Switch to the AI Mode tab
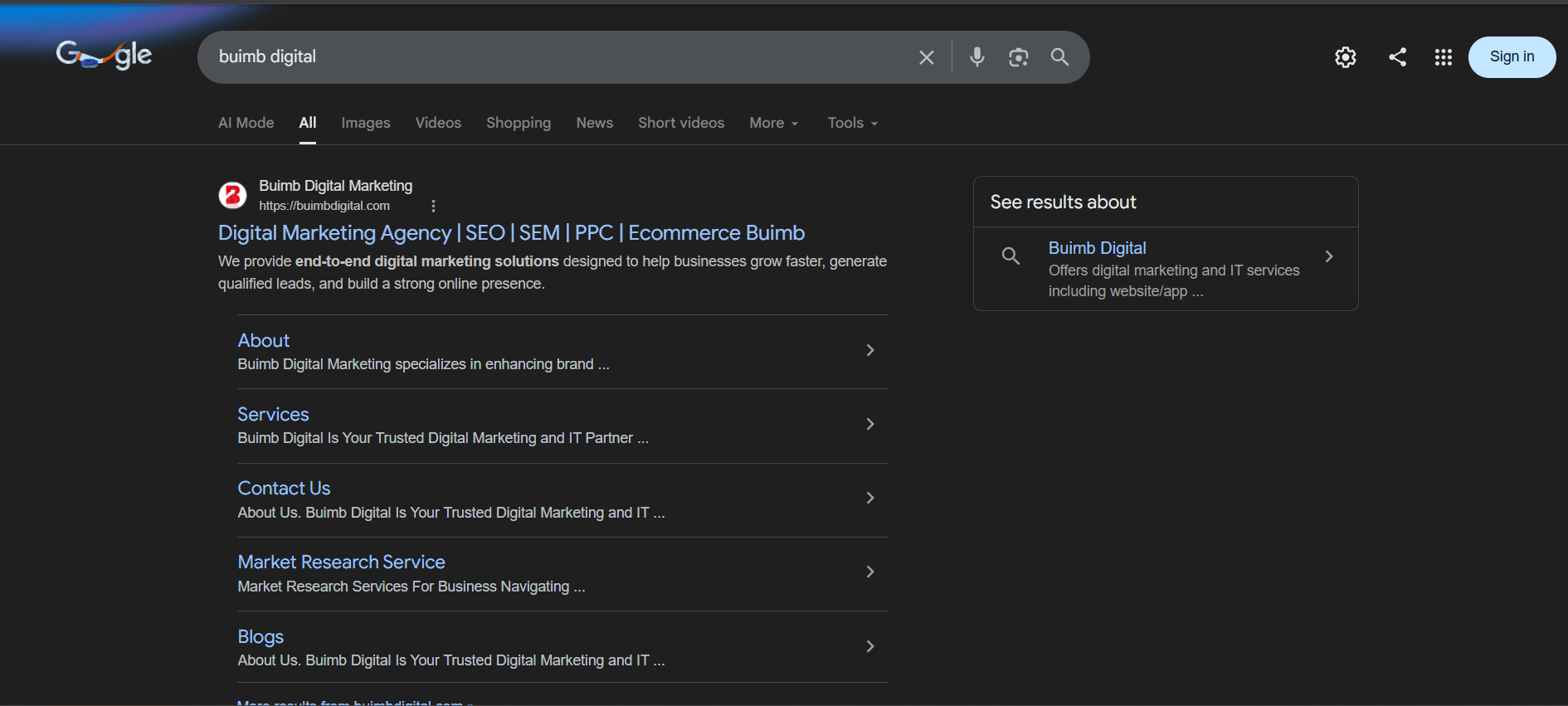Viewport: 1568px width, 706px height. pyautogui.click(x=246, y=123)
